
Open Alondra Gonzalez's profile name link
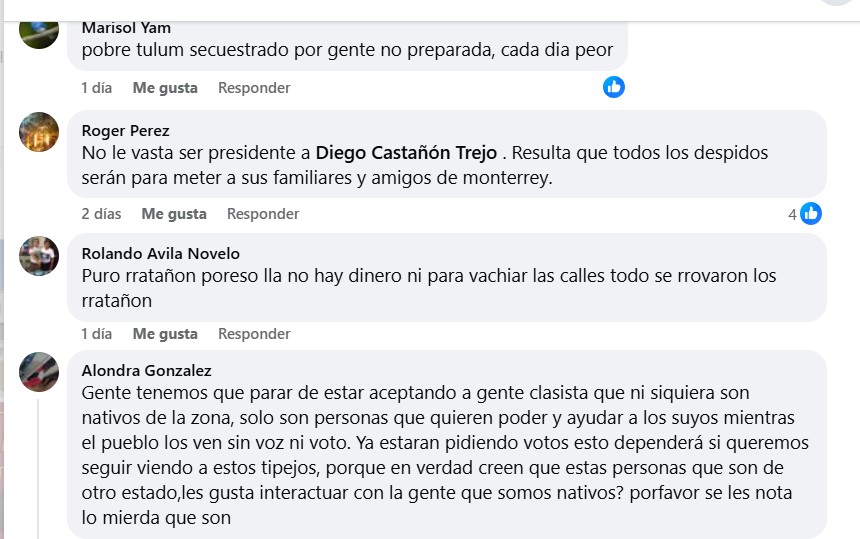pos(146,371)
